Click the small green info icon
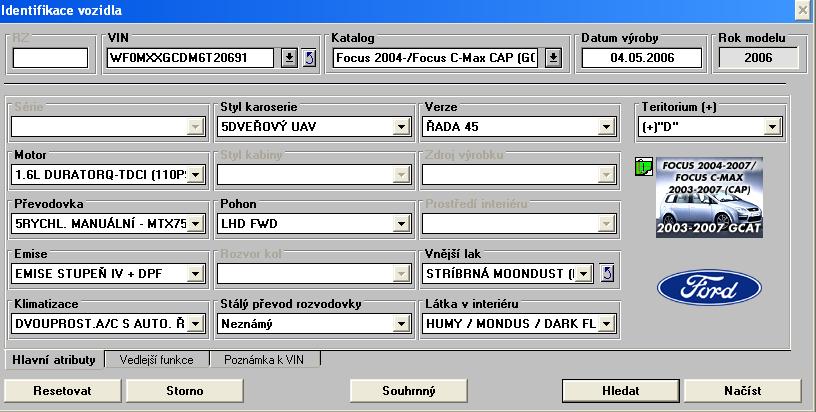The width and height of the screenshot is (816, 412). tap(643, 166)
